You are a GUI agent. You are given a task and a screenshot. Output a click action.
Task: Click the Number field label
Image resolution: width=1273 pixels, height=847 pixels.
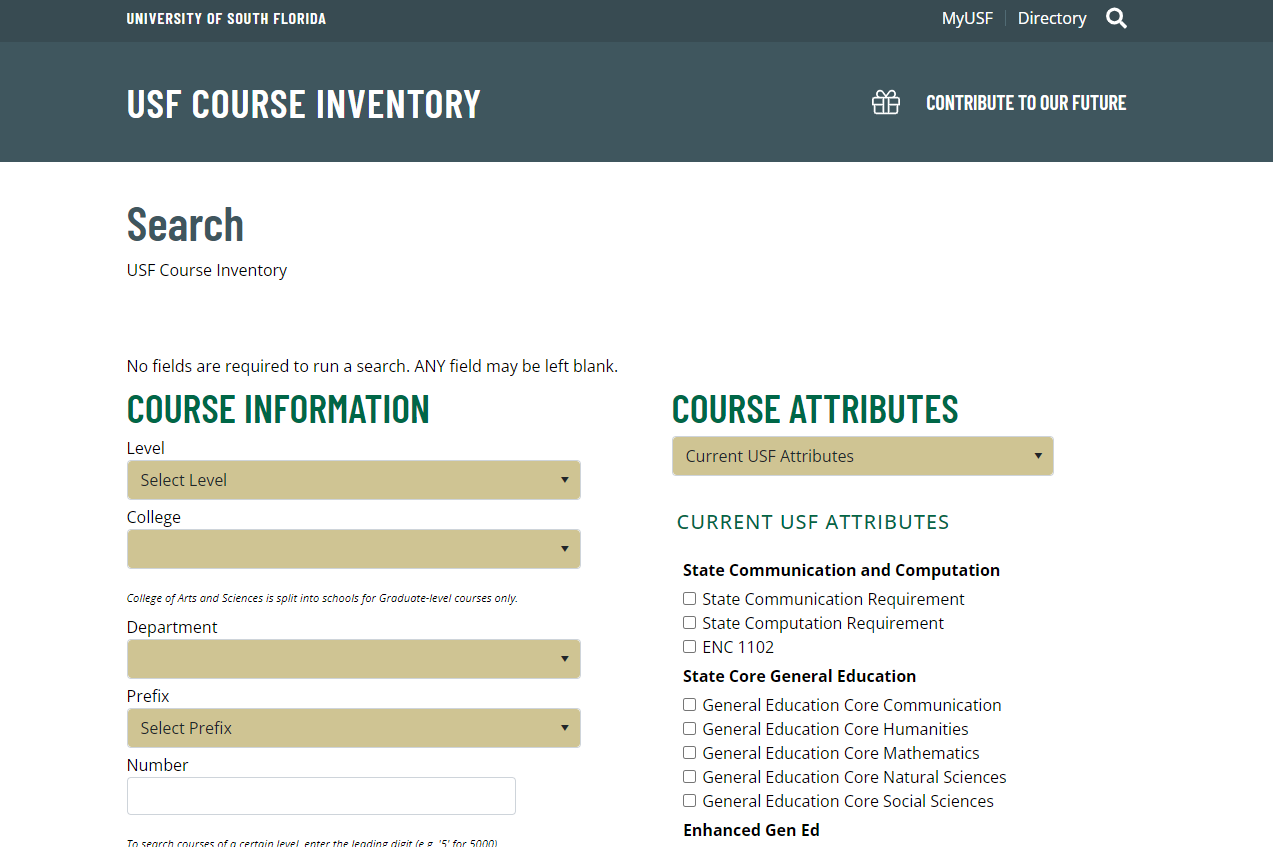(x=158, y=765)
